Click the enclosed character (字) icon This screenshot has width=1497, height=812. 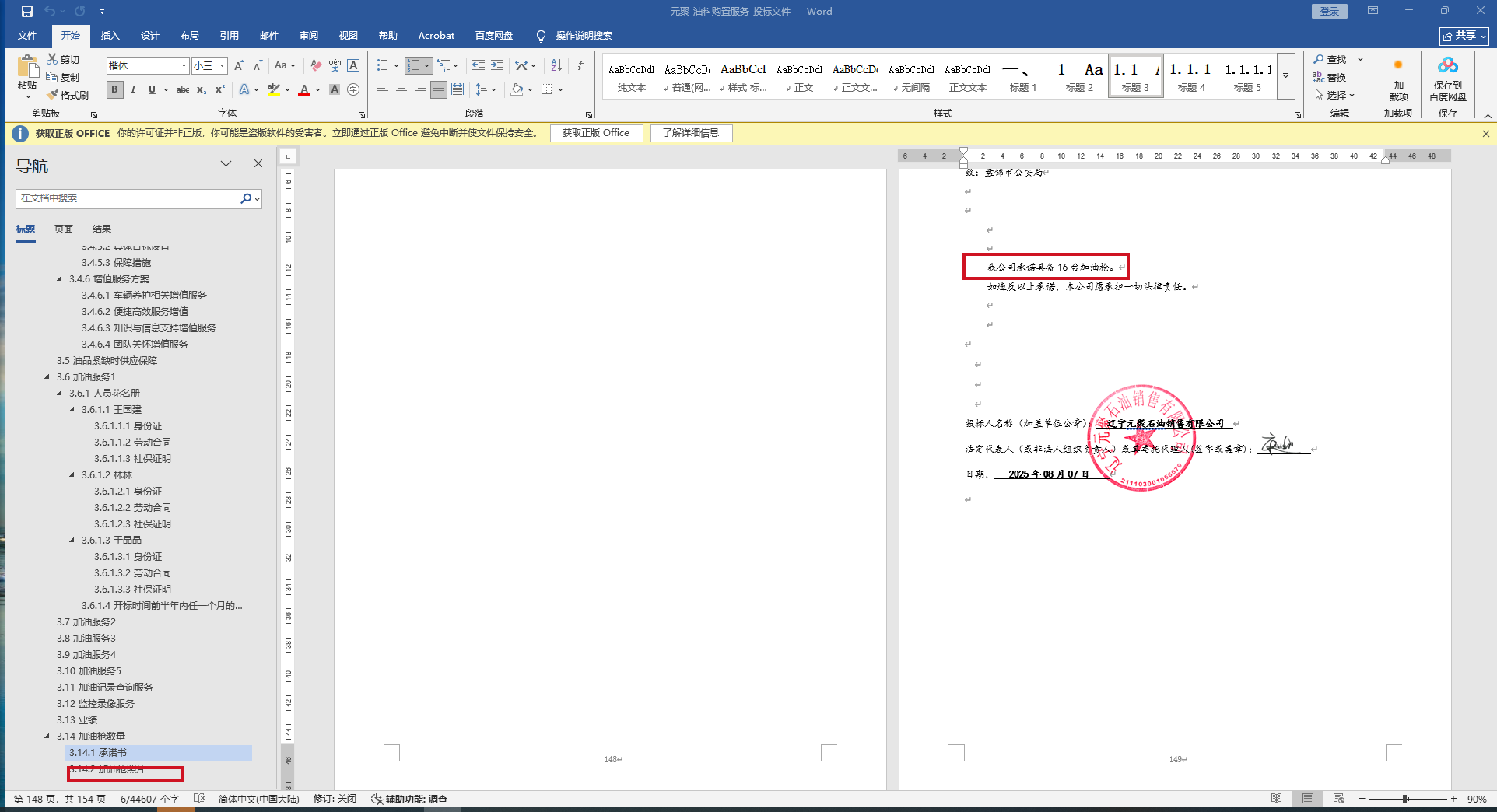tap(353, 89)
